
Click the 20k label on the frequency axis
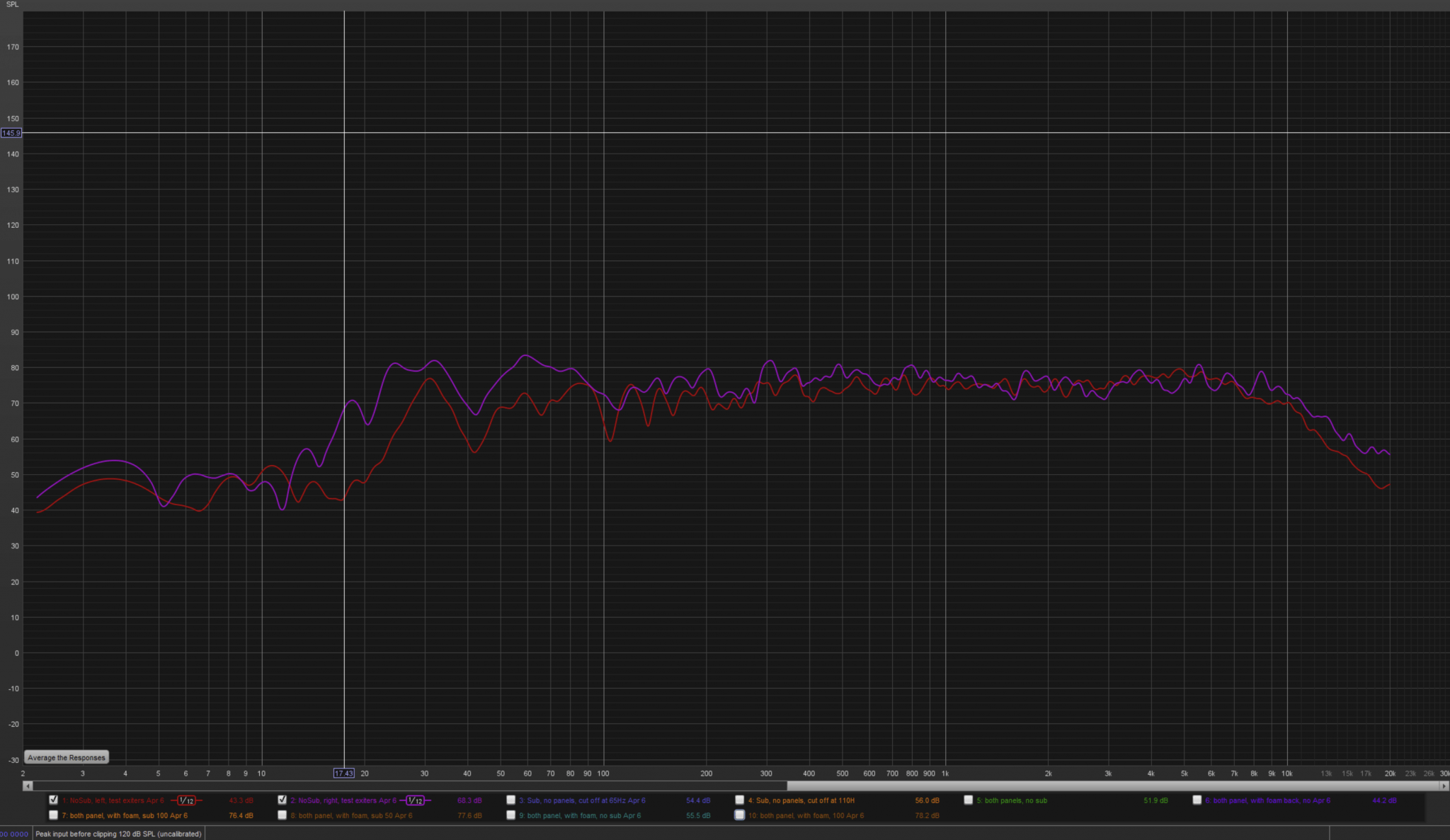pyautogui.click(x=1390, y=773)
